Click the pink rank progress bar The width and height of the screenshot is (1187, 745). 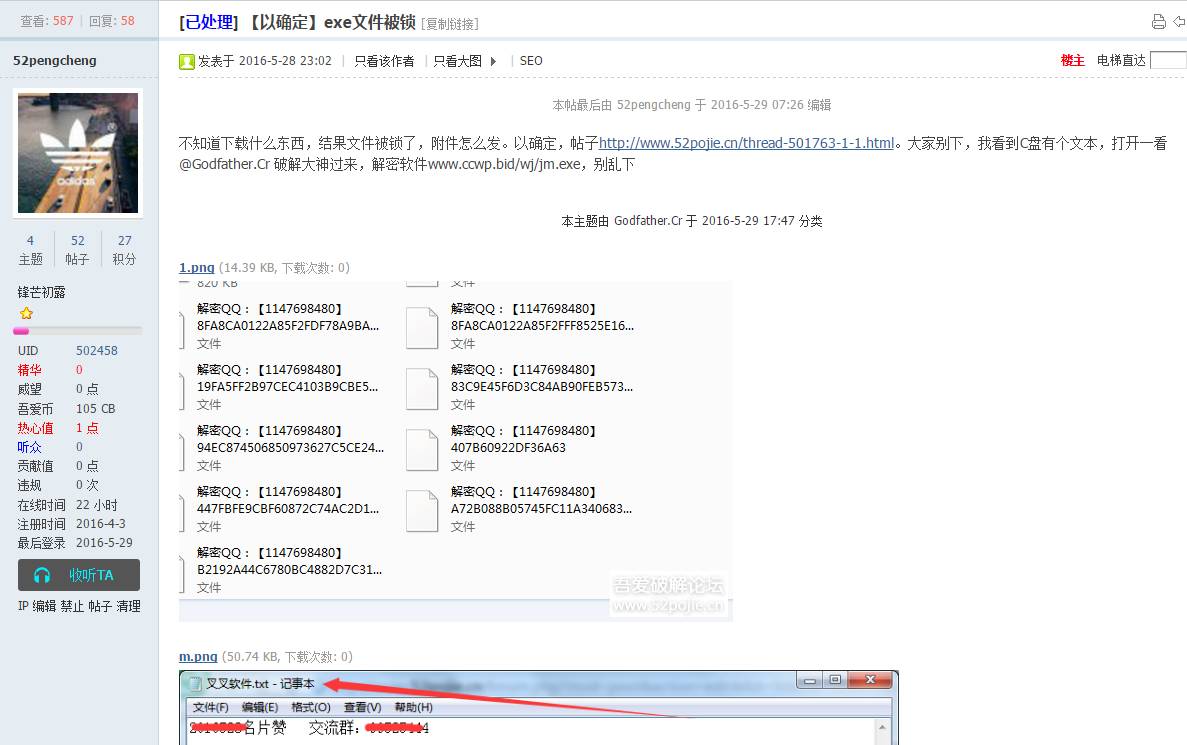point(21,331)
